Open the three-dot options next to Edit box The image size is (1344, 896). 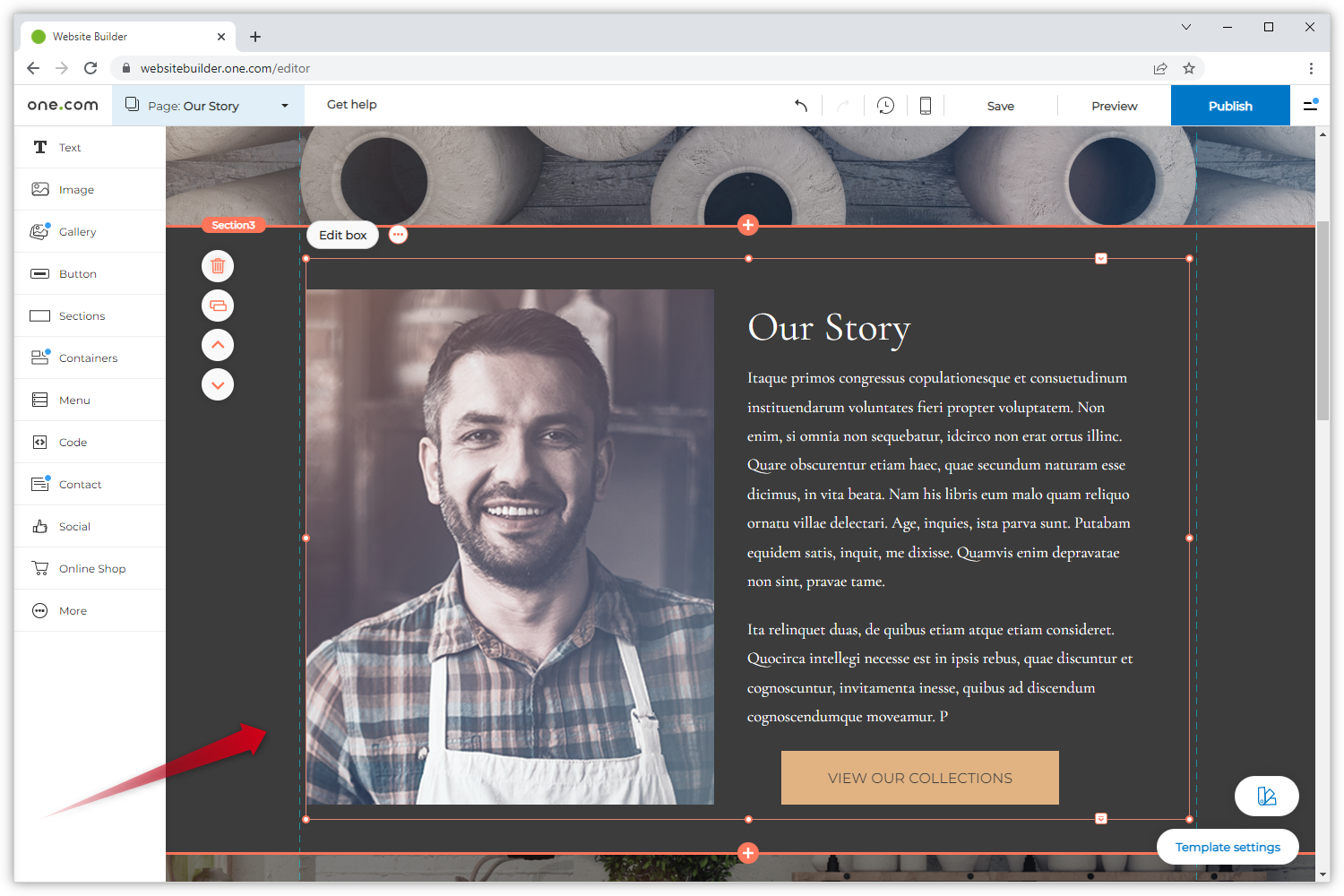[x=398, y=235]
